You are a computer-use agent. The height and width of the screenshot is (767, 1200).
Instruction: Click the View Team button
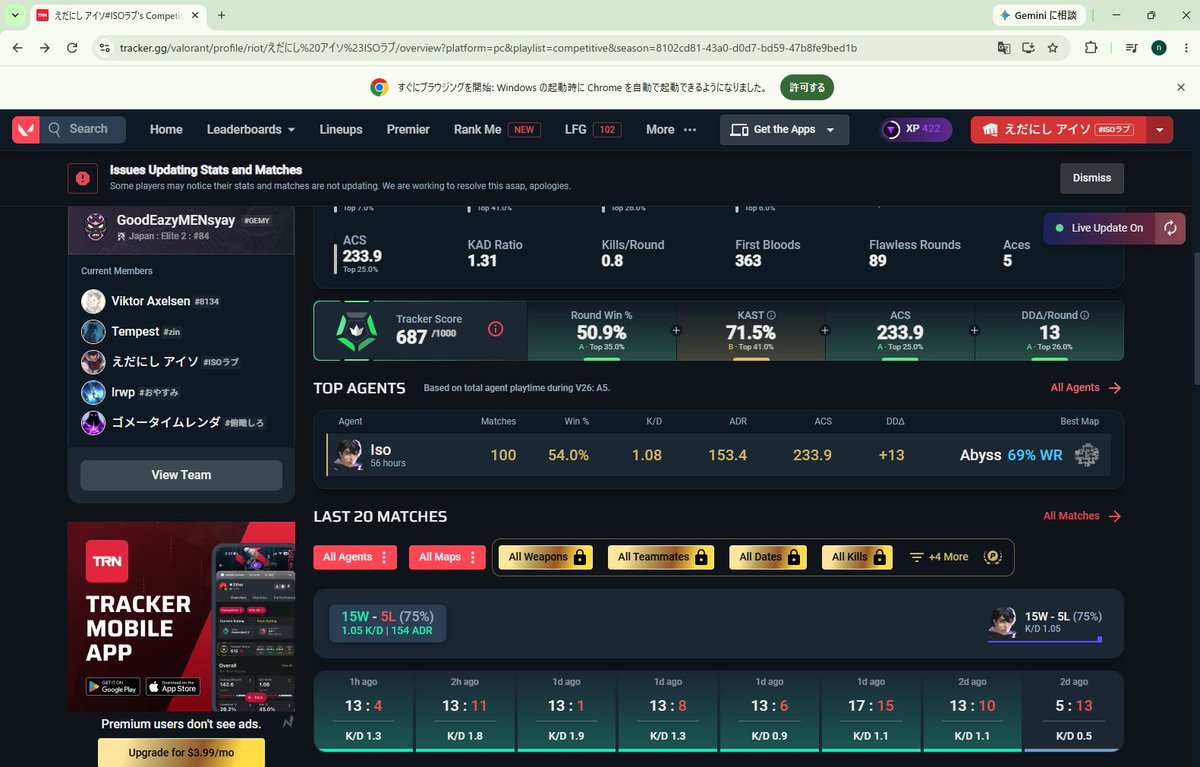pos(181,475)
